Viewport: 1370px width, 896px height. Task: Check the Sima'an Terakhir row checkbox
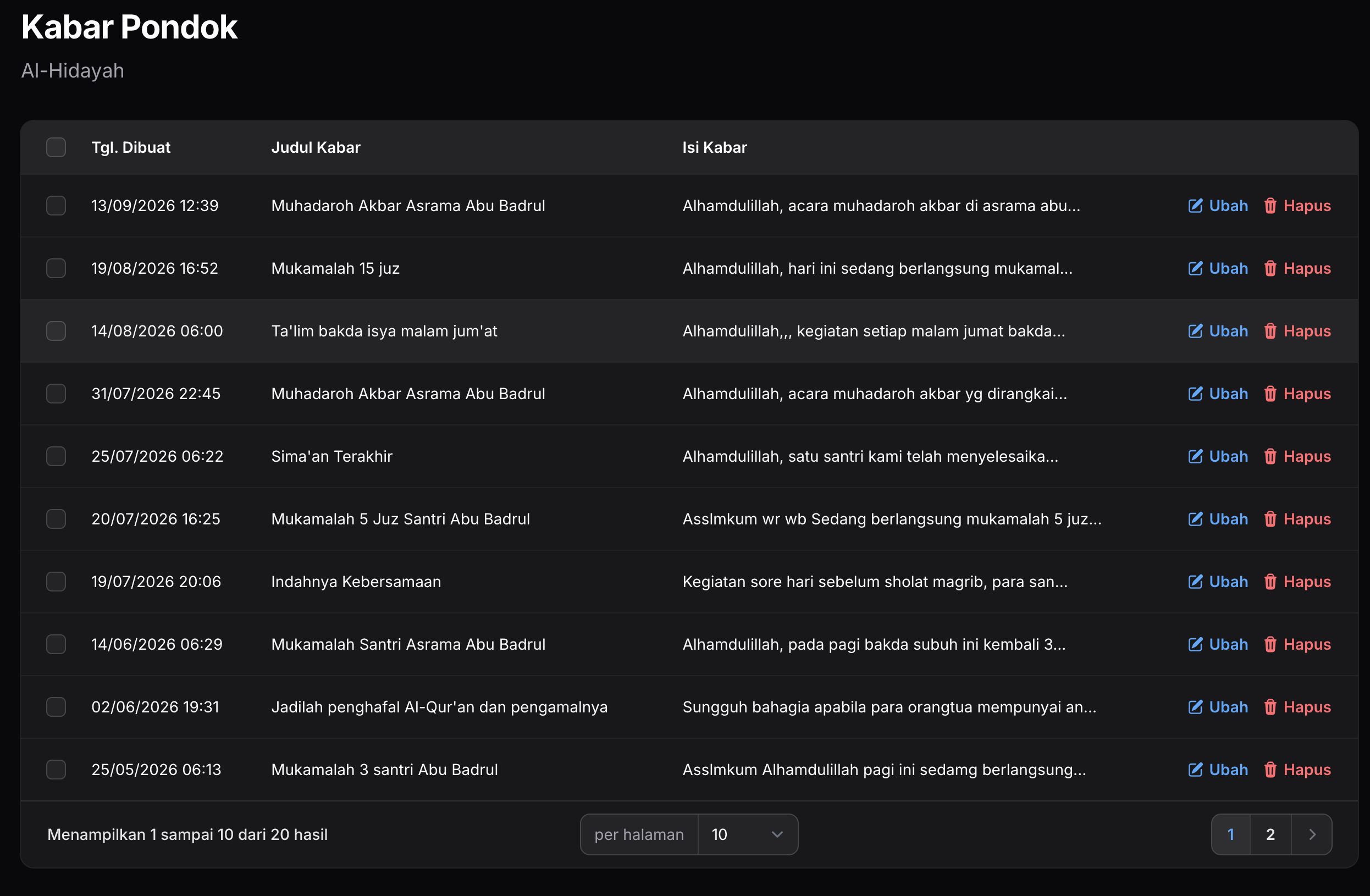point(56,456)
